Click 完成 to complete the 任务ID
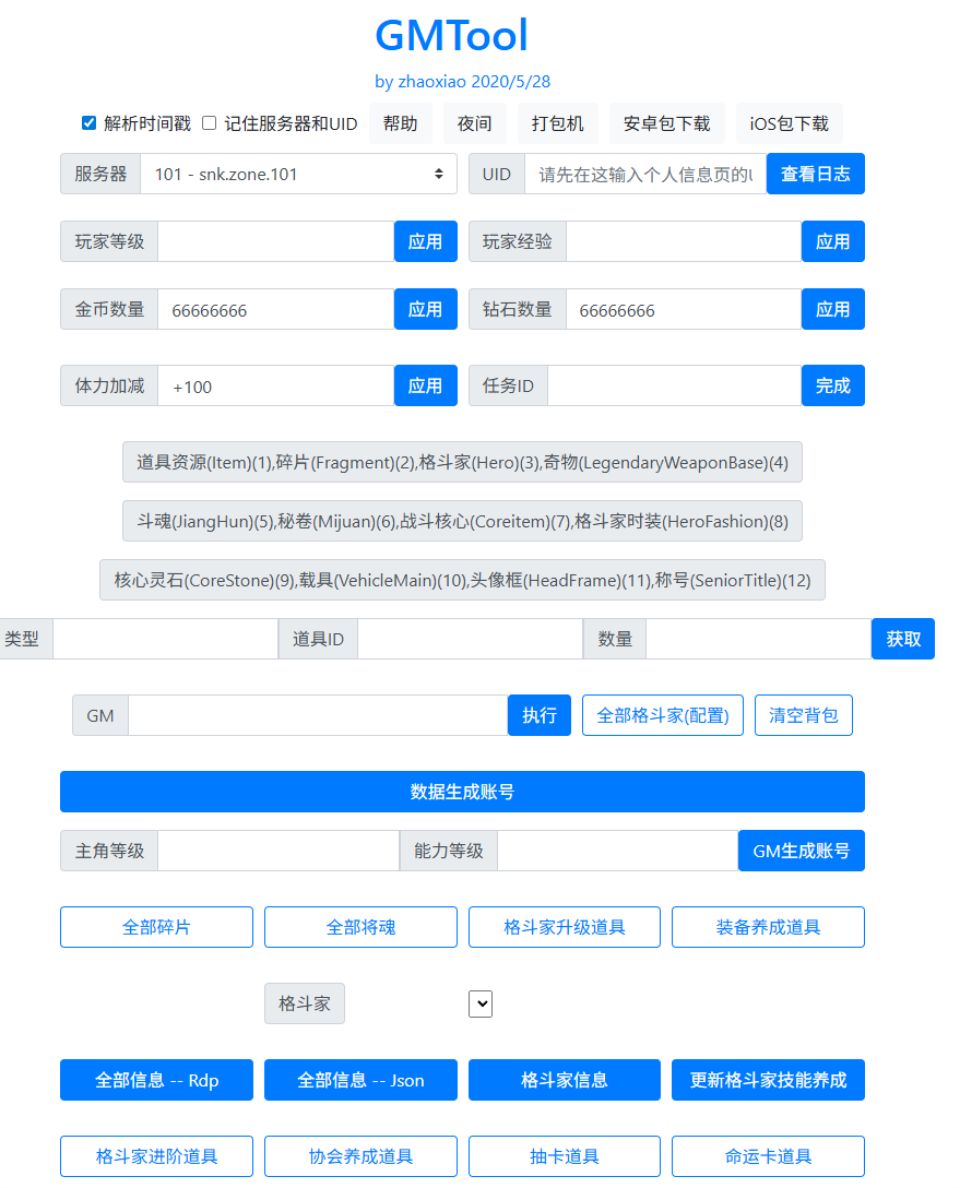The image size is (960, 1188). pos(833,385)
